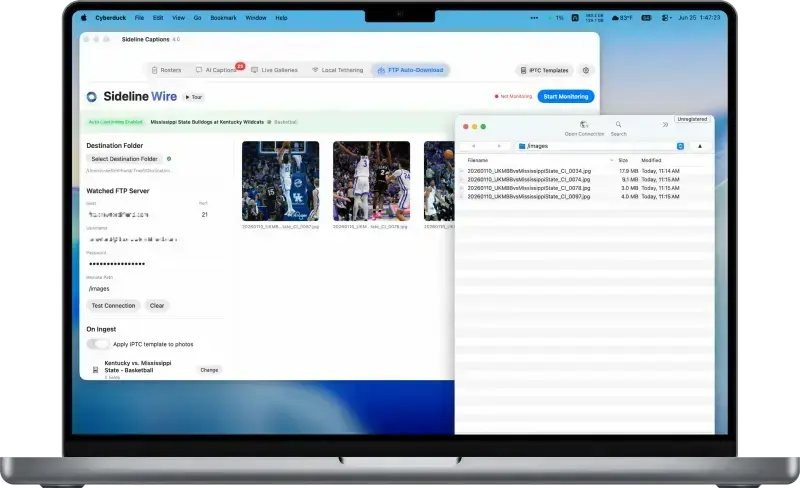Select file ending CI_0078.jpg in Cyberduck
Viewport: 800px width, 488px height.
coord(529,188)
